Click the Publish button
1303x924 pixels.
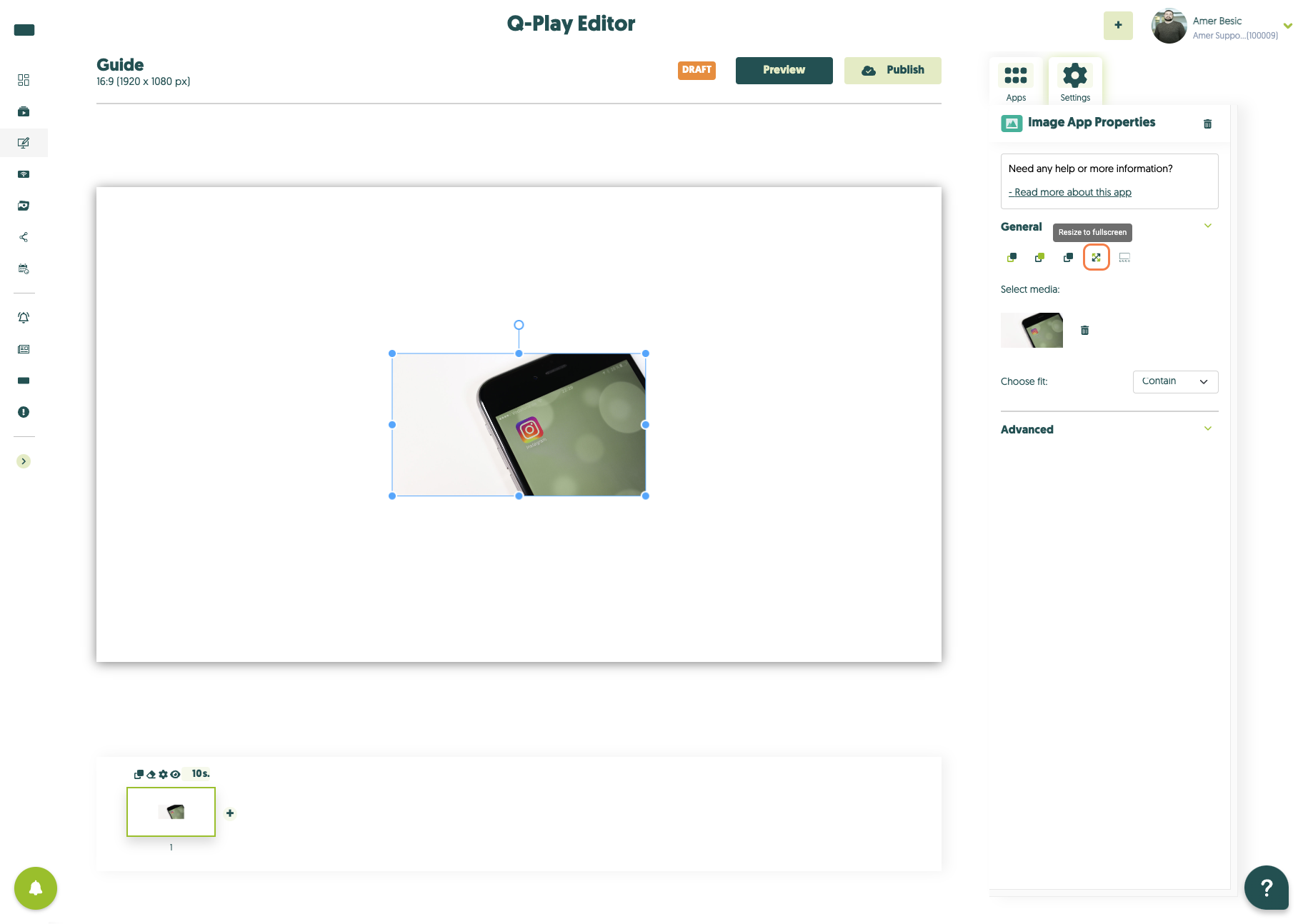tap(892, 70)
